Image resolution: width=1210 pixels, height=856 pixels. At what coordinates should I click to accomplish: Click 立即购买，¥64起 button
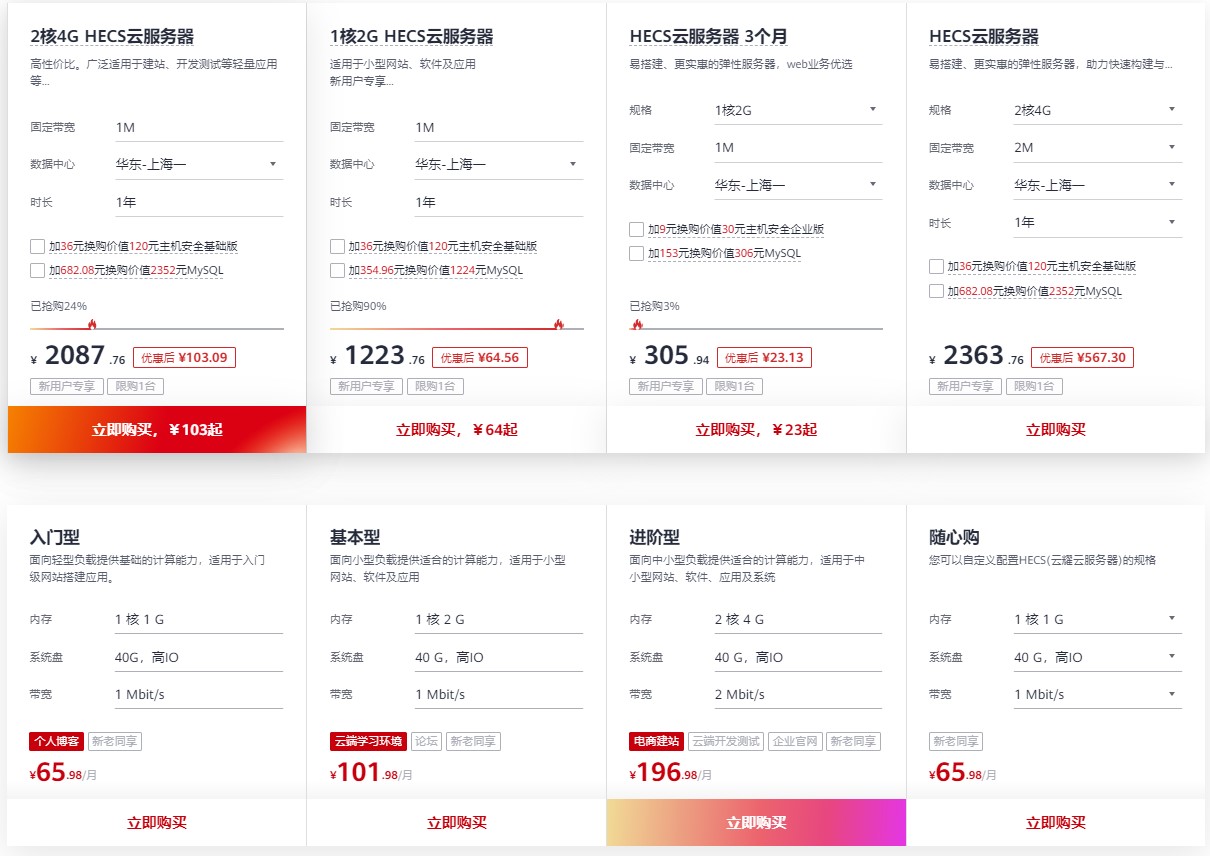(x=456, y=429)
